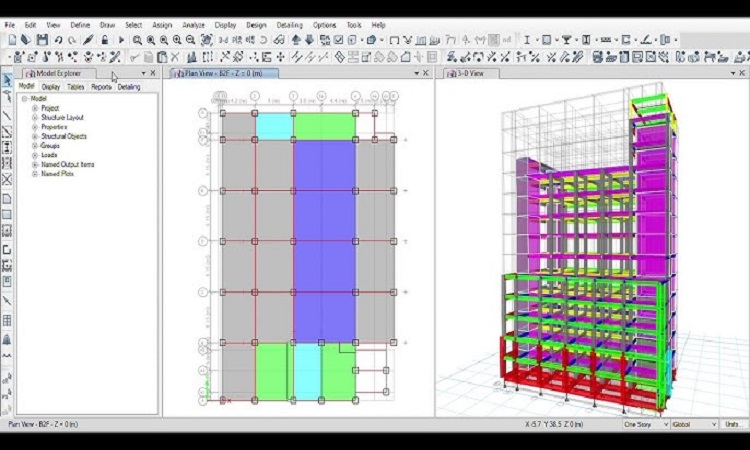
Task: Close the Model Explorer panel
Action: [x=153, y=73]
